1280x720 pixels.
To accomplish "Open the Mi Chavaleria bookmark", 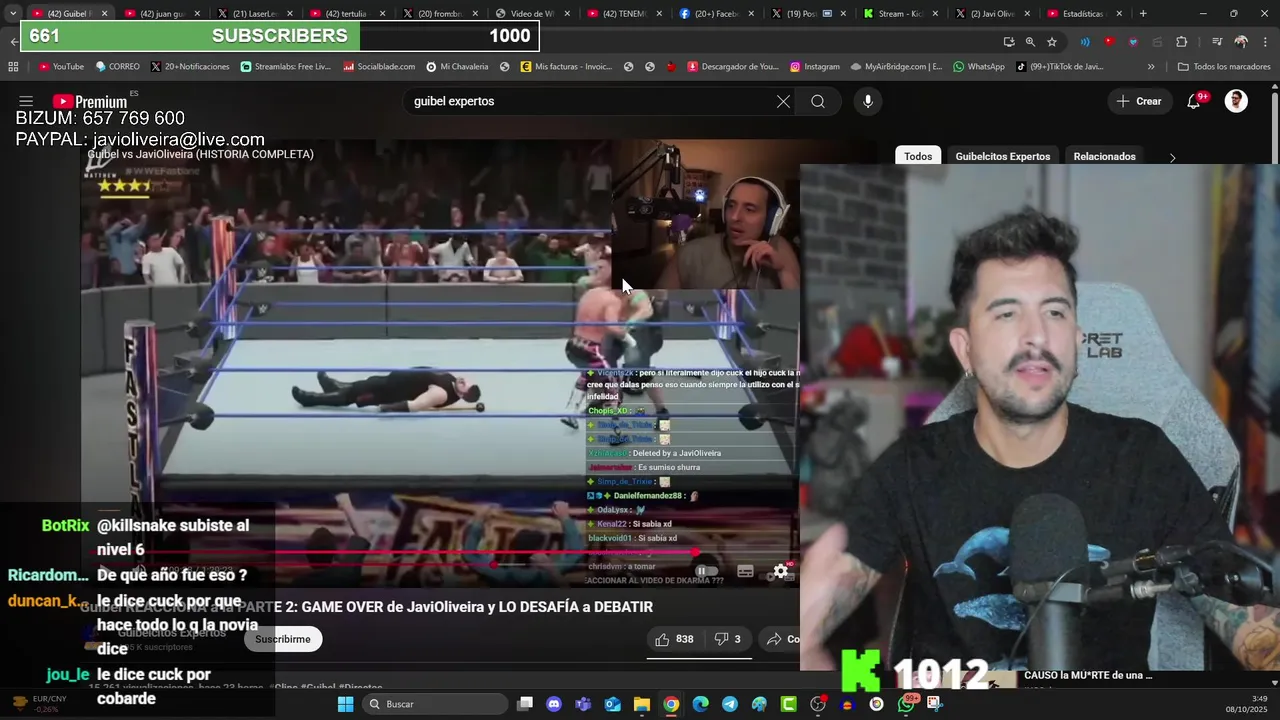I will pyautogui.click(x=457, y=67).
